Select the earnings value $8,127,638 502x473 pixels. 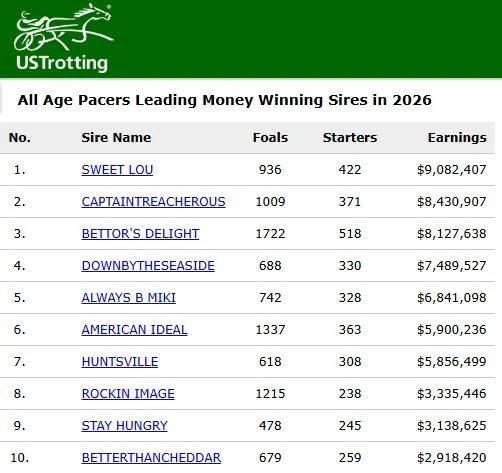(452, 234)
